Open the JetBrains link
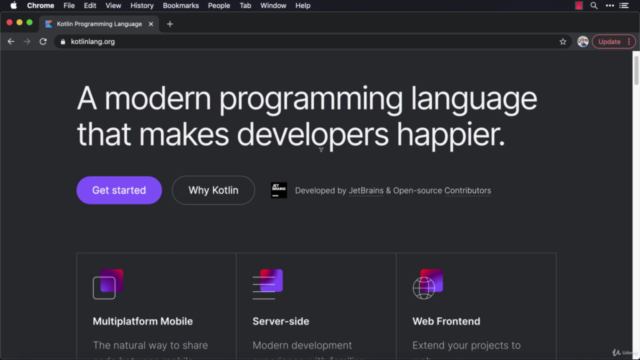Image resolution: width=640 pixels, height=360 pixels. 366,191
